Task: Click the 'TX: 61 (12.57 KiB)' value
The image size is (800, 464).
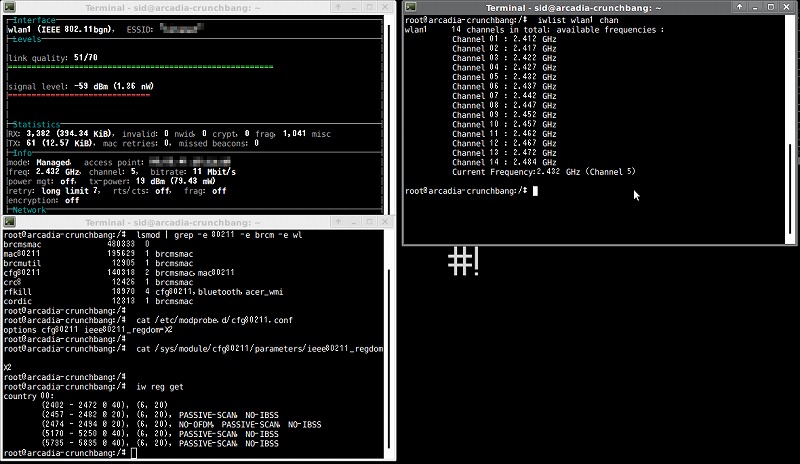Action: coord(50,143)
